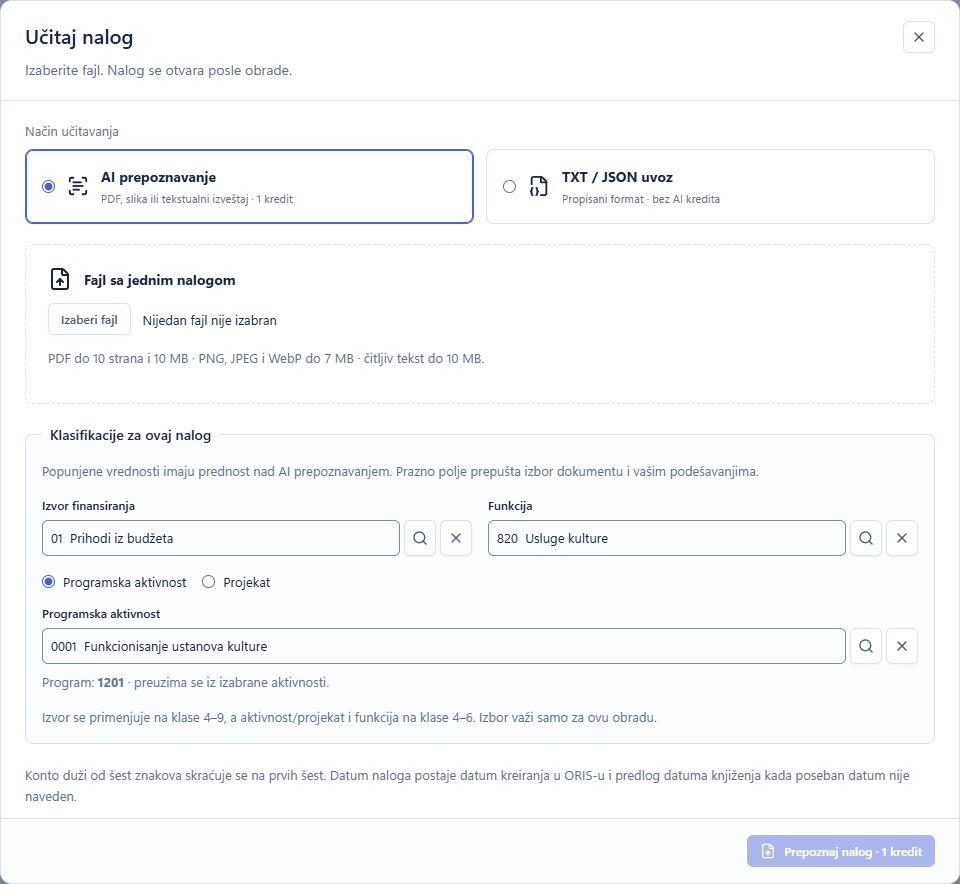This screenshot has height=884, width=960.
Task: Select AI prepoznavanje radio option
Action: tap(48, 186)
